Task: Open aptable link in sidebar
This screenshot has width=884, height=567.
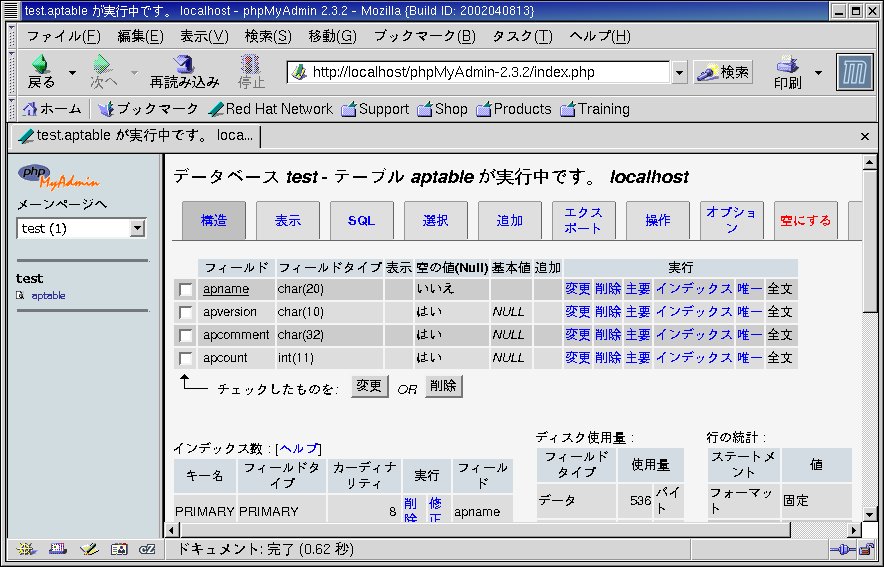Action: pyautogui.click(x=48, y=295)
